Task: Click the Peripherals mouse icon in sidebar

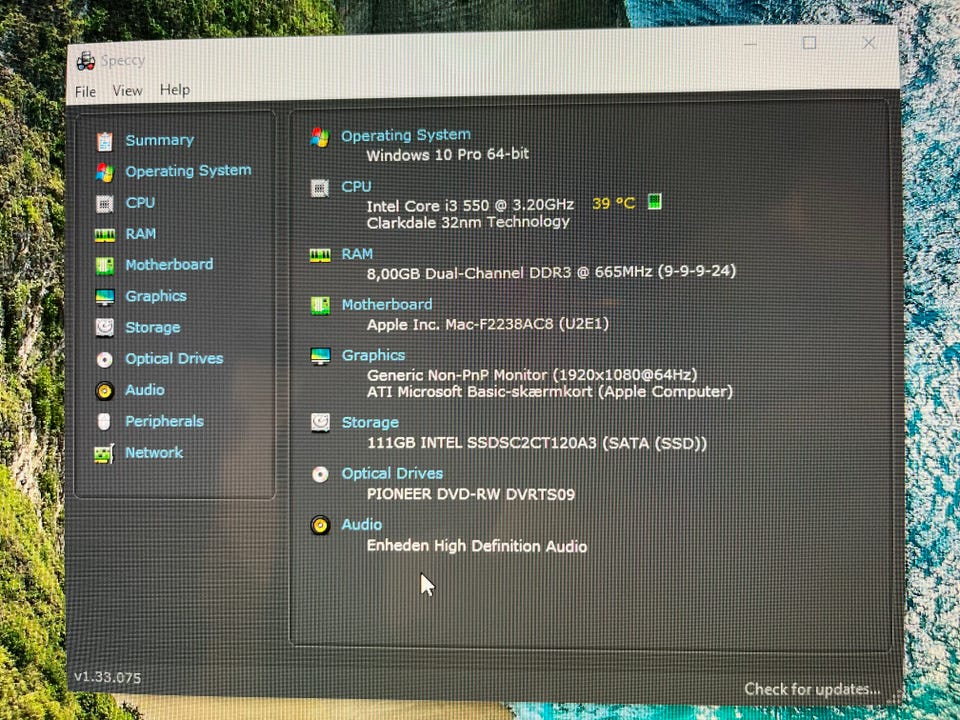Action: pos(104,422)
